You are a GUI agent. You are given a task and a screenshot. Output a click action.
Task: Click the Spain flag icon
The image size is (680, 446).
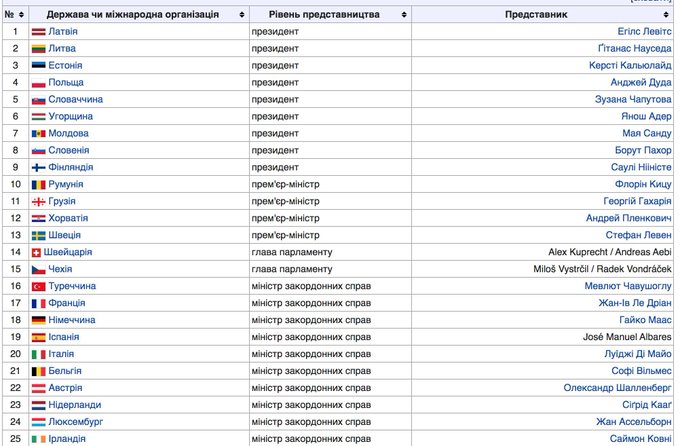[x=39, y=338]
